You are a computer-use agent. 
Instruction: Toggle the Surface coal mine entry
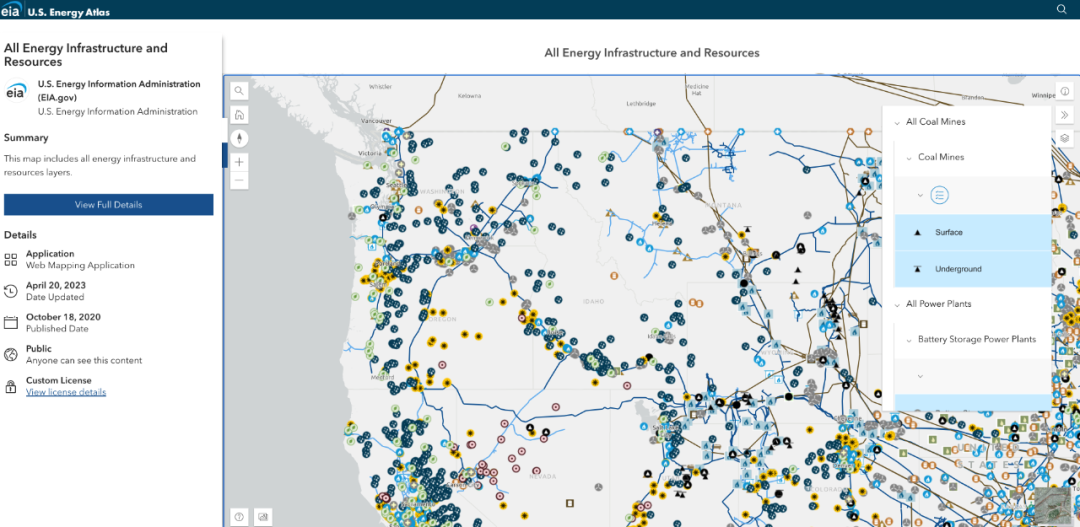[x=948, y=233]
